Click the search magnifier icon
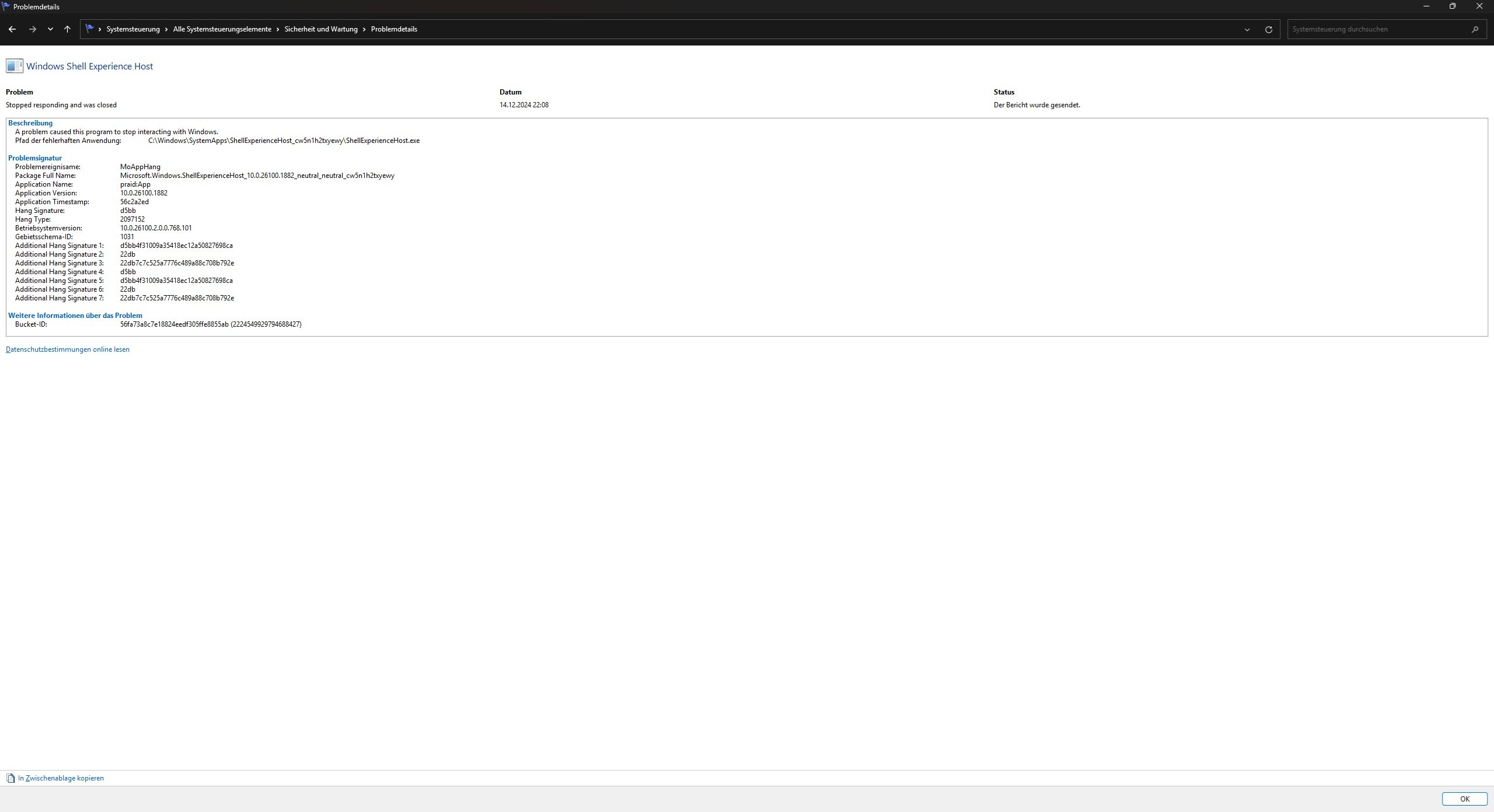 click(x=1475, y=29)
